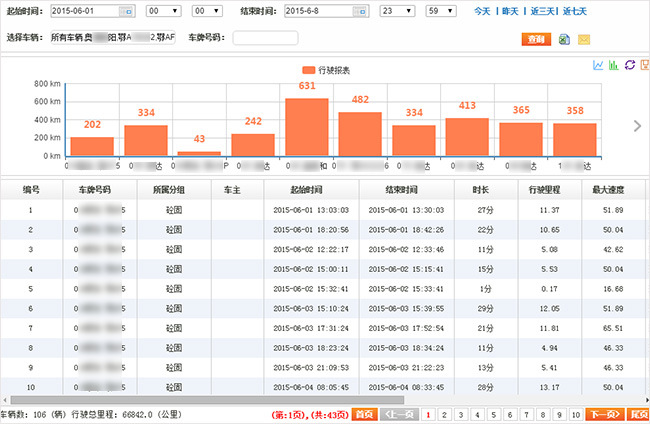Select mileage value 12.05
The width and height of the screenshot is (650, 424).
click(550, 309)
